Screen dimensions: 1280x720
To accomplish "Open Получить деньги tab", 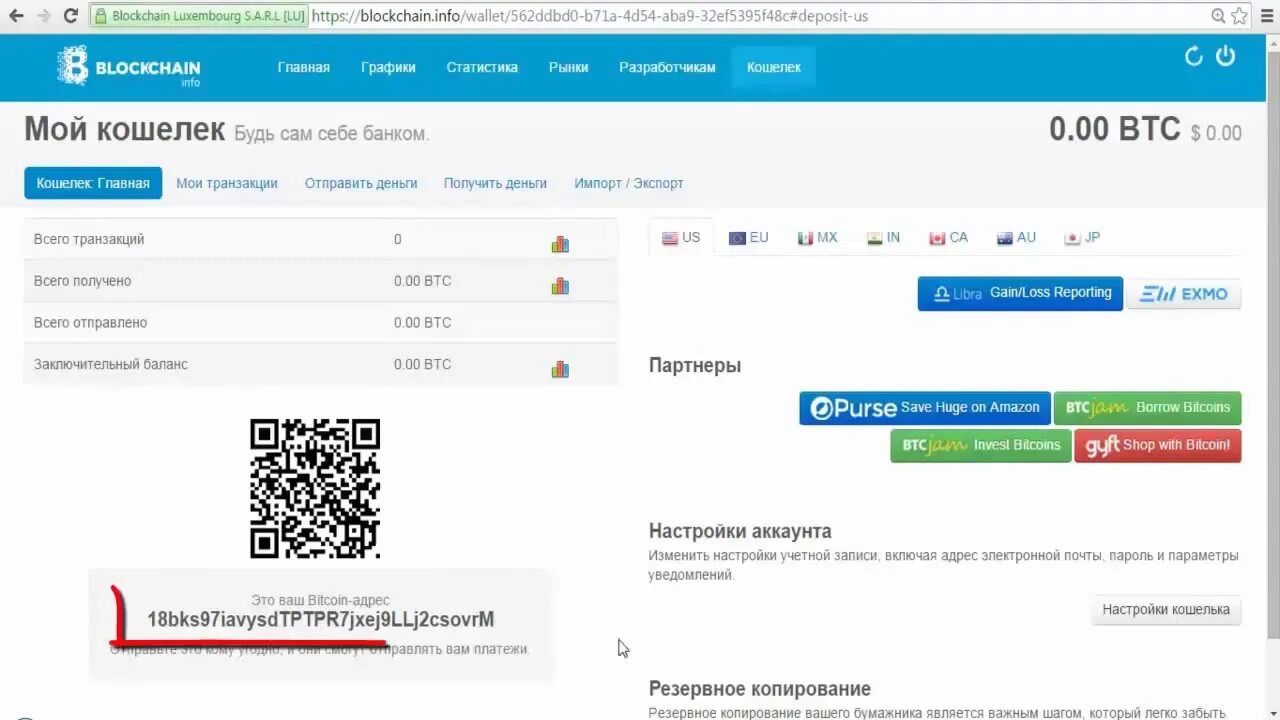I will click(495, 183).
